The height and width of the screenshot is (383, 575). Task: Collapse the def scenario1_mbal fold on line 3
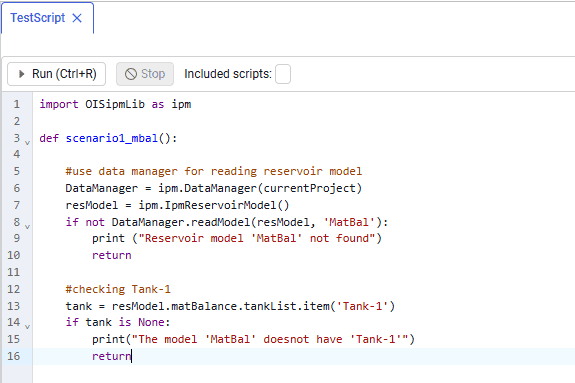pos(27,143)
